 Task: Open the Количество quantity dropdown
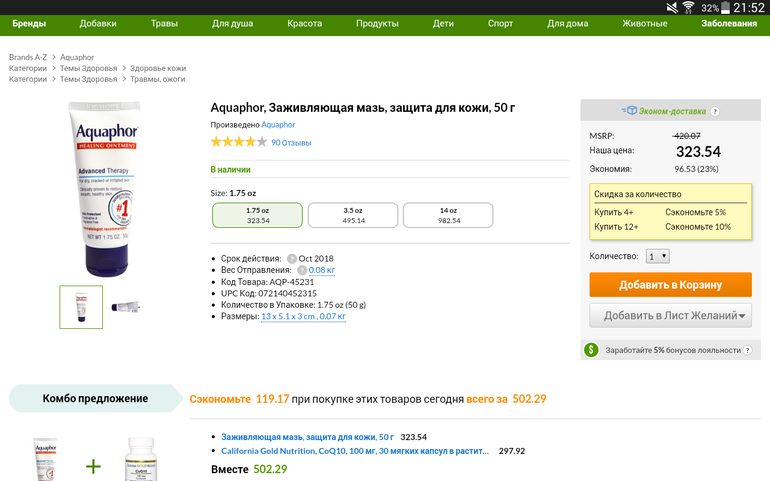click(x=657, y=256)
